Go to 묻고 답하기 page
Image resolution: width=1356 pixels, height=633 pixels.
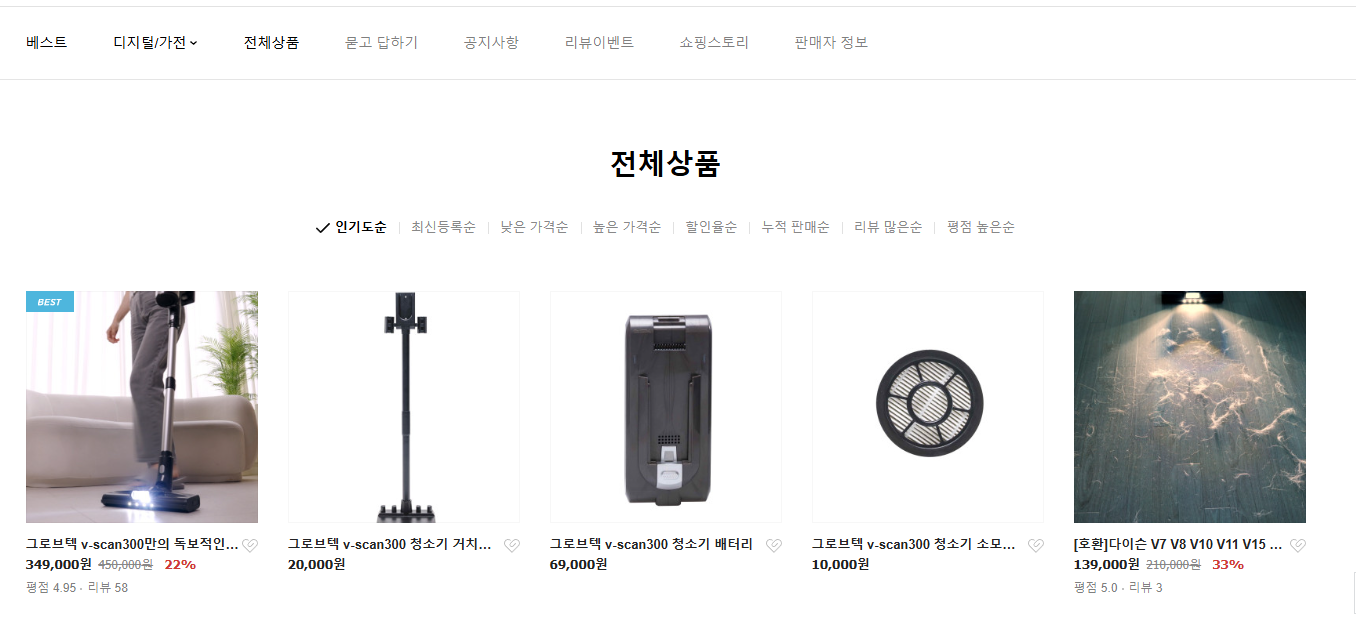pyautogui.click(x=381, y=43)
